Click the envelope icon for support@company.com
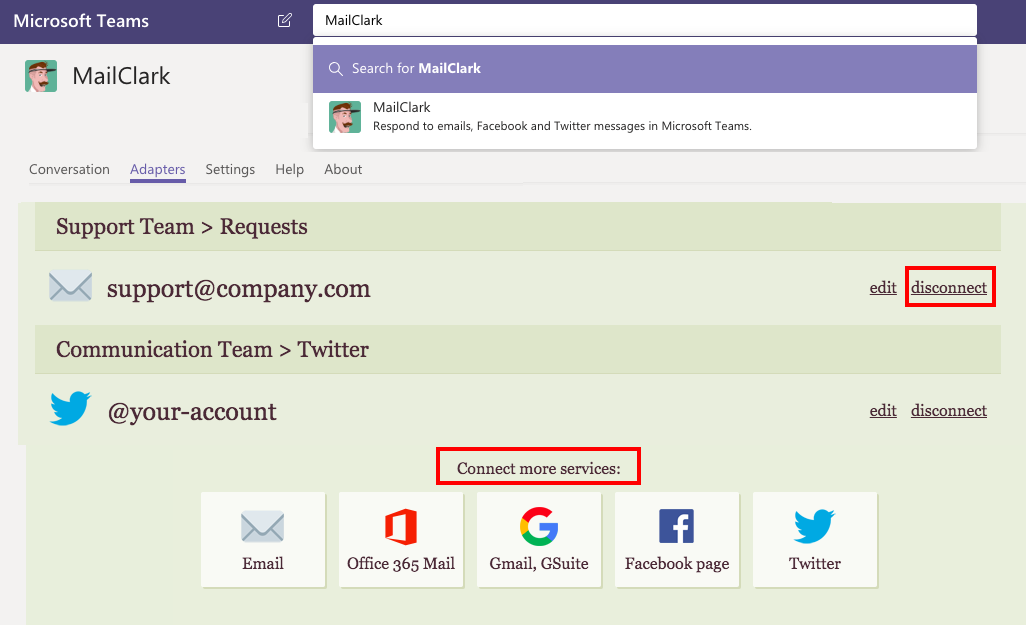Image resolution: width=1026 pixels, height=625 pixels. click(71, 285)
